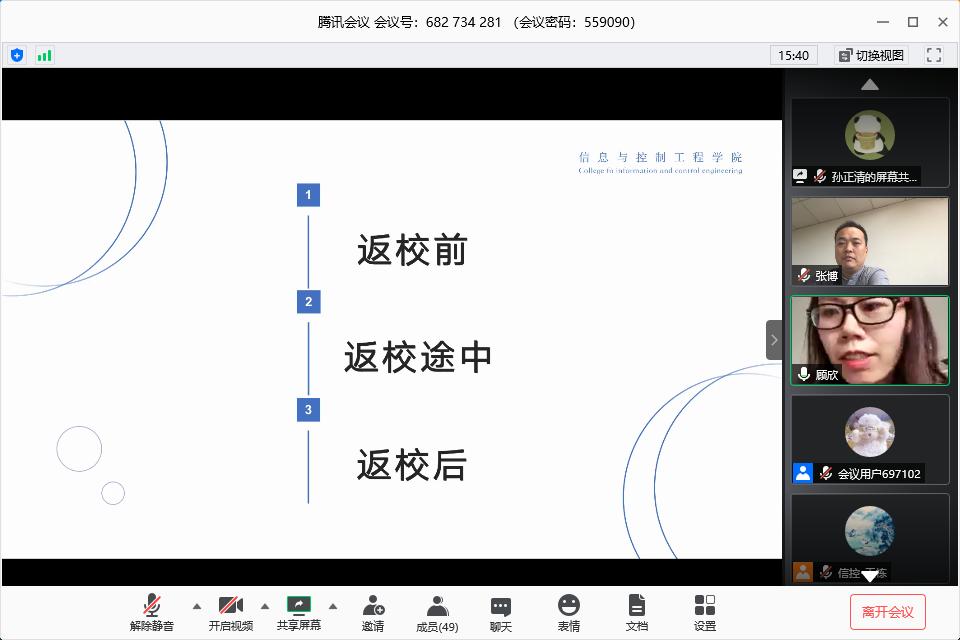
Task: Enter full screen mode via corner icon
Action: point(934,55)
